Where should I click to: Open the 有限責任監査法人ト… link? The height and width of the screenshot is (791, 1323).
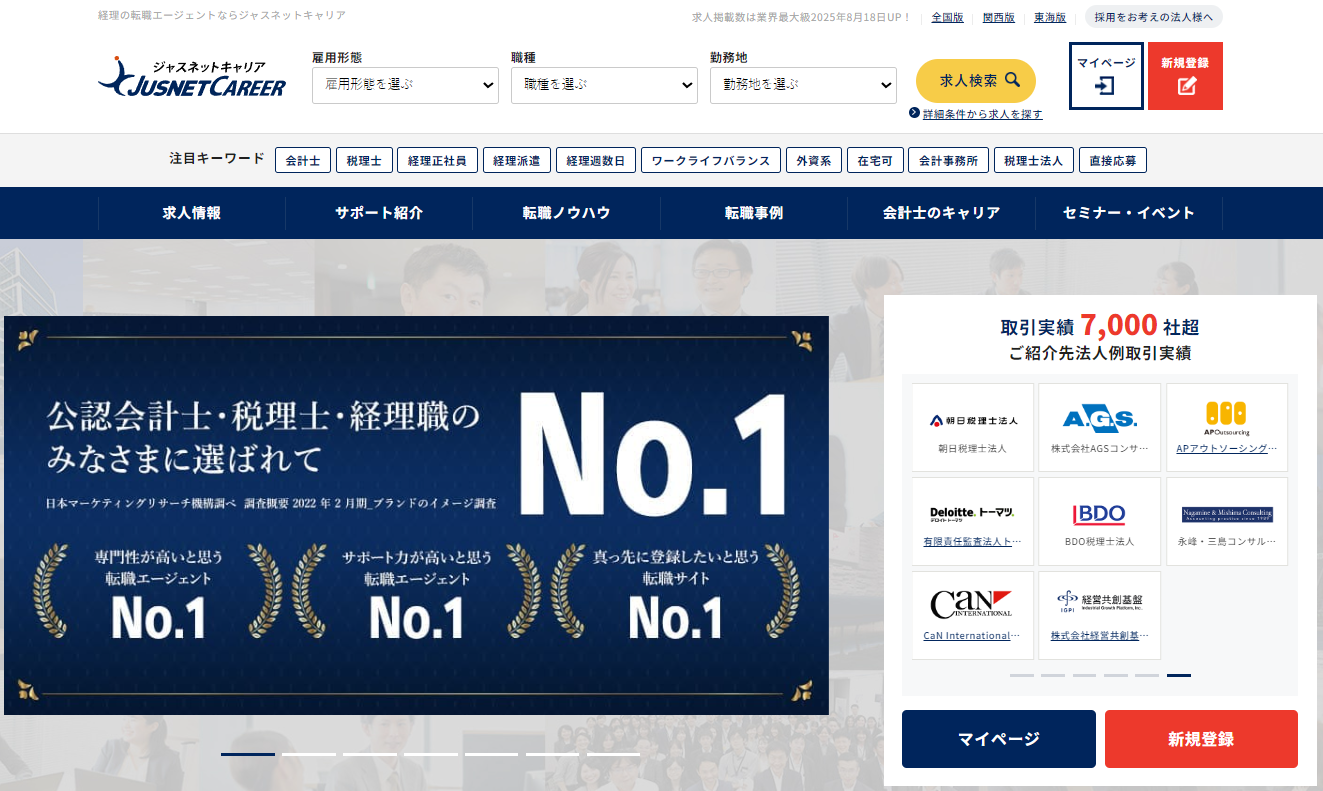click(972, 542)
